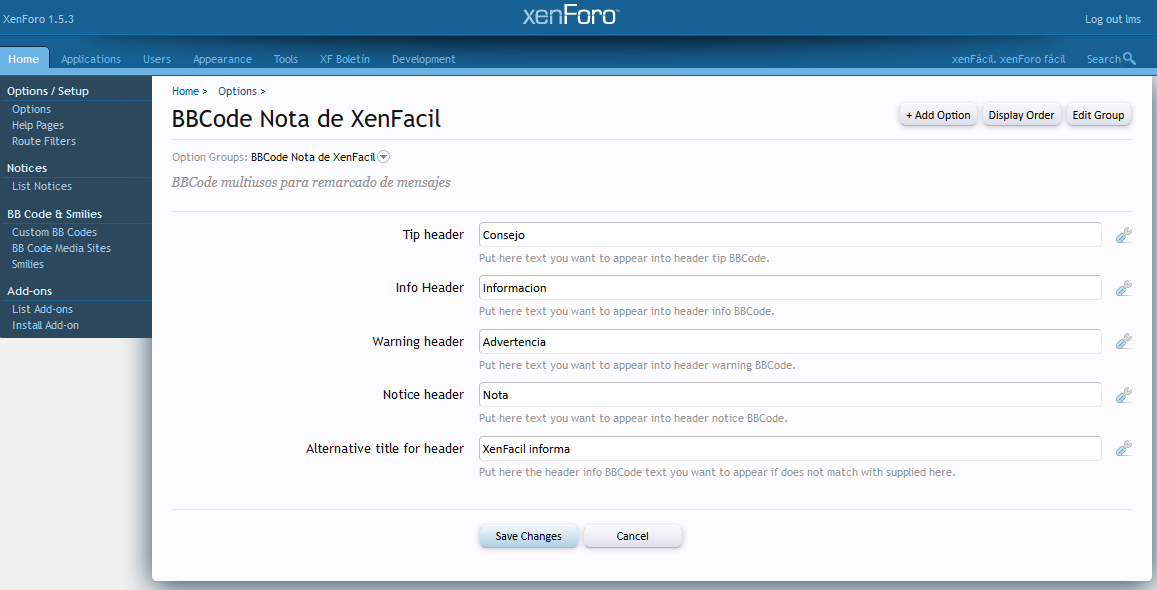
Task: Open the Appearance tab
Action: (x=222, y=59)
